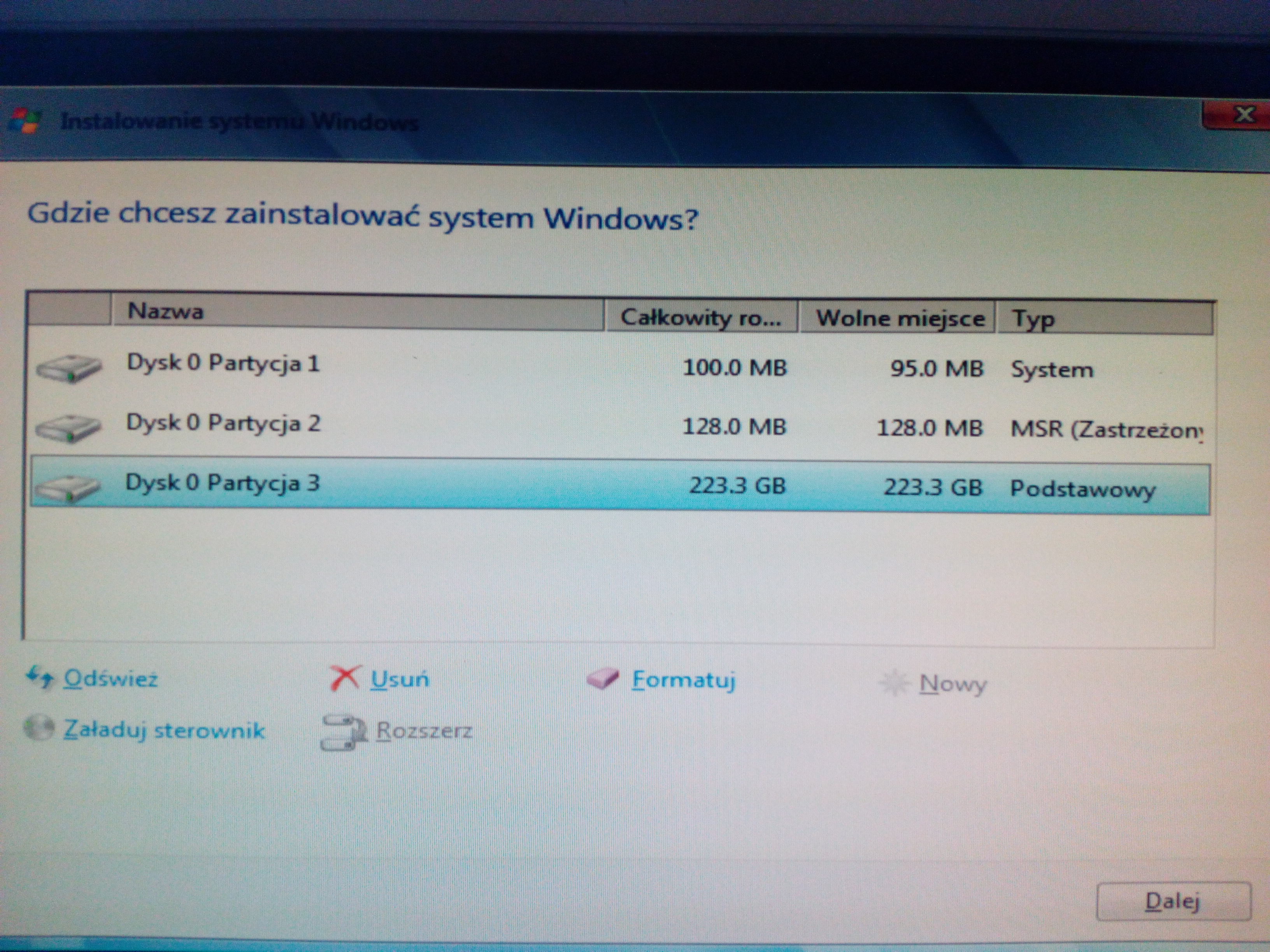The width and height of the screenshot is (1270, 952).
Task: Click the drive icon for Partycja 1
Action: point(69,368)
